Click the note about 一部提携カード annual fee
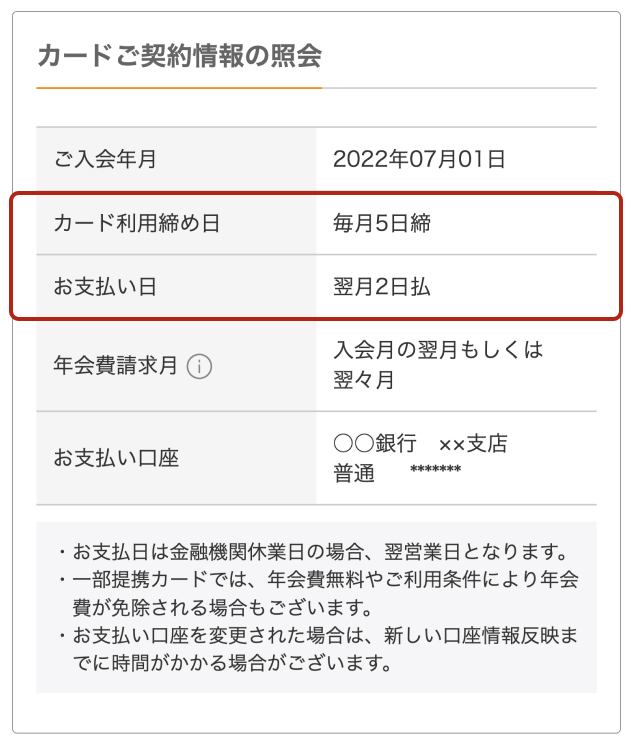This screenshot has height=744, width=633. [x=320, y=592]
